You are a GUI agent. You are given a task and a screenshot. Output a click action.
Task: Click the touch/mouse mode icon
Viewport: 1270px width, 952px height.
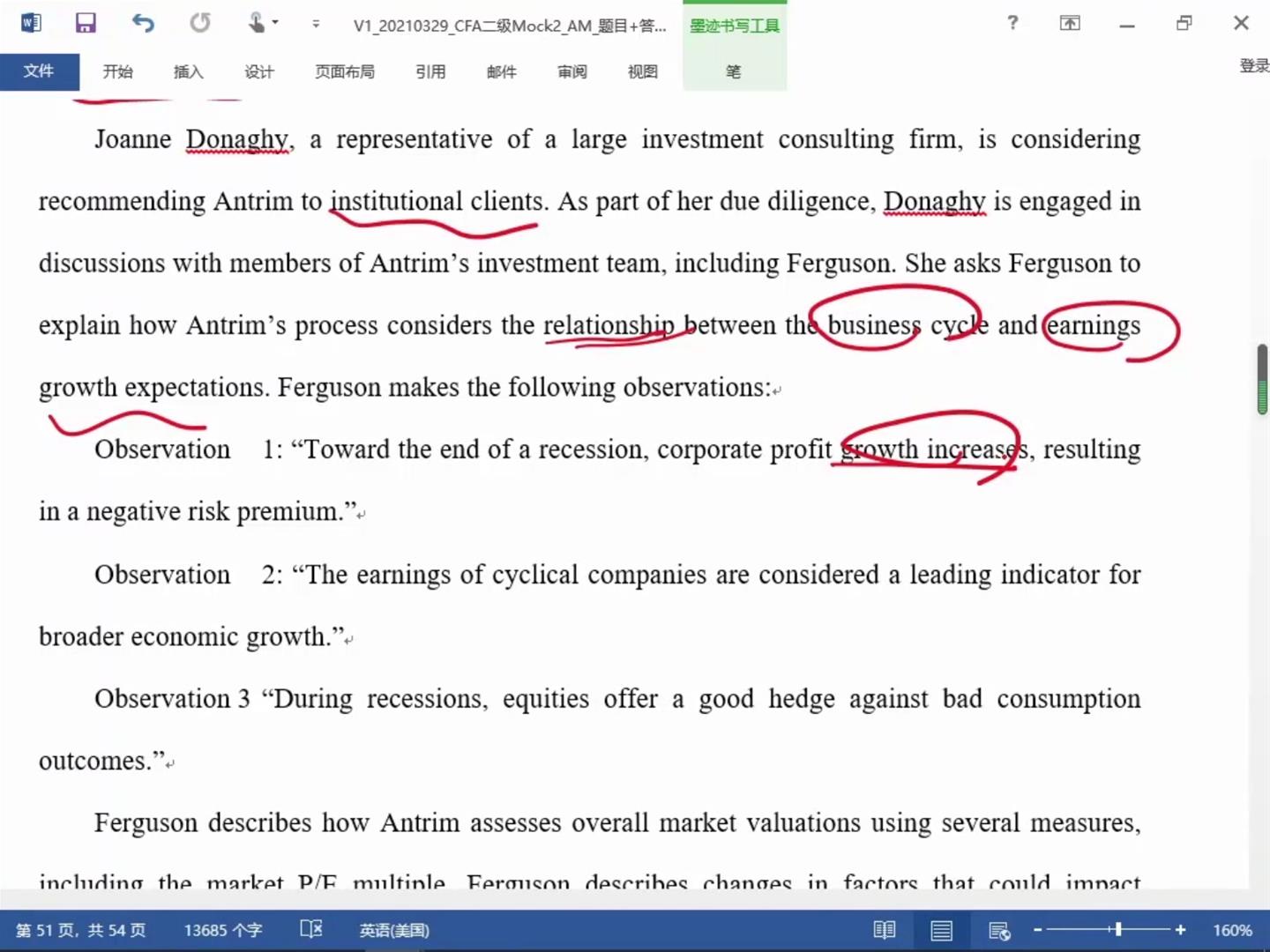pos(256,23)
